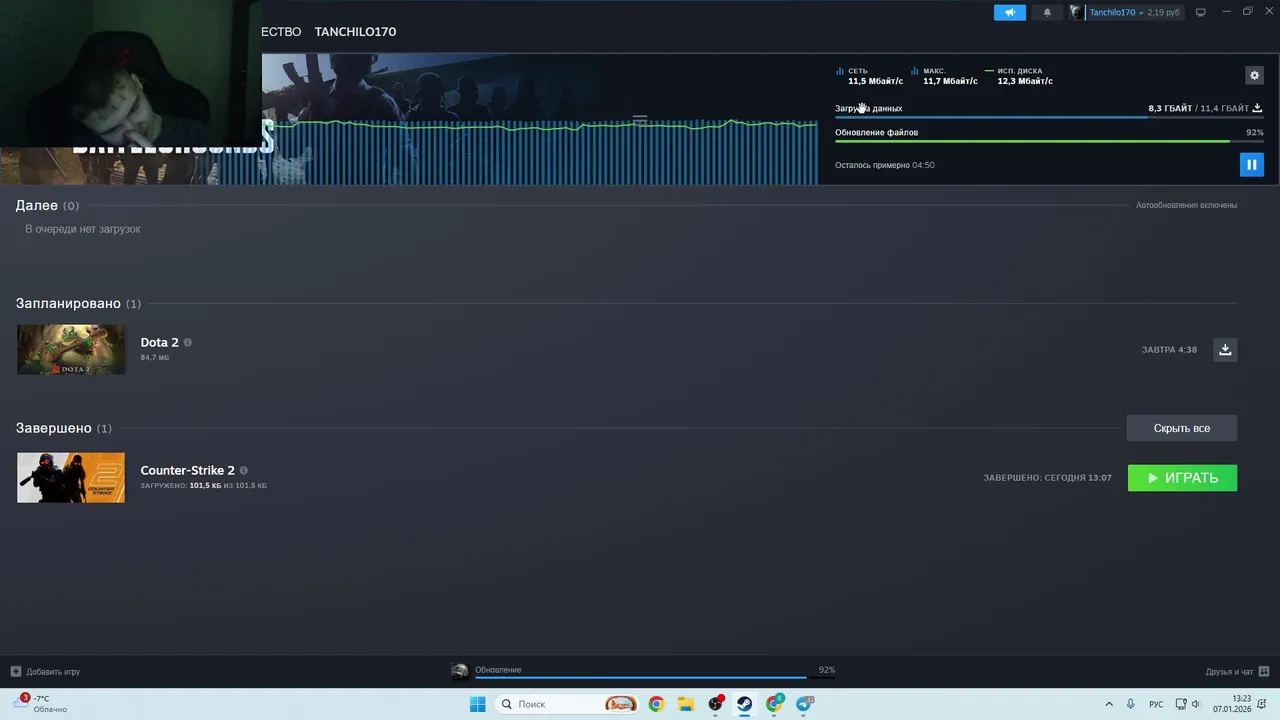The height and width of the screenshot is (720, 1280).
Task: Open Windows Start menu
Action: tap(478, 704)
